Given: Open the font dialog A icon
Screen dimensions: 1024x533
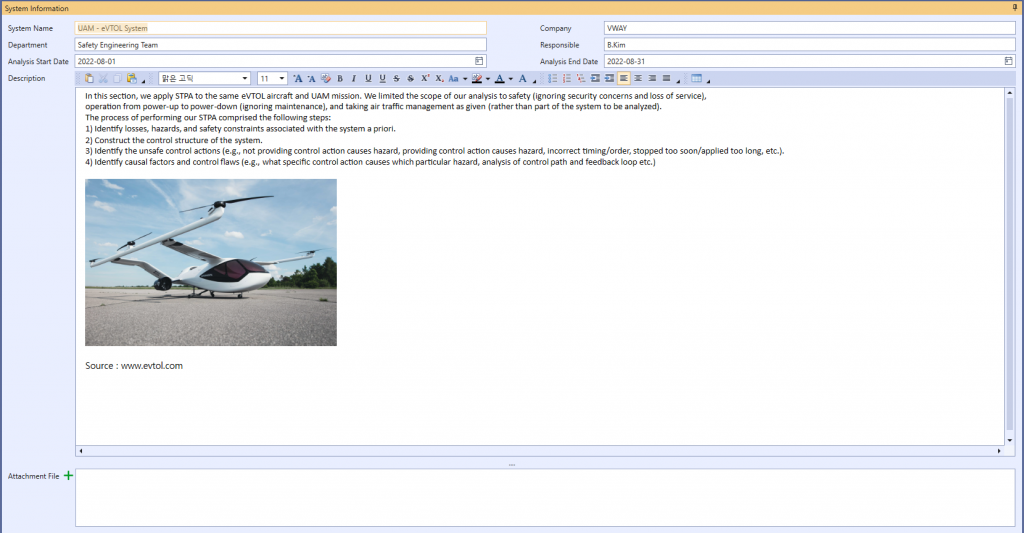Looking at the screenshot, I should tap(522, 78).
